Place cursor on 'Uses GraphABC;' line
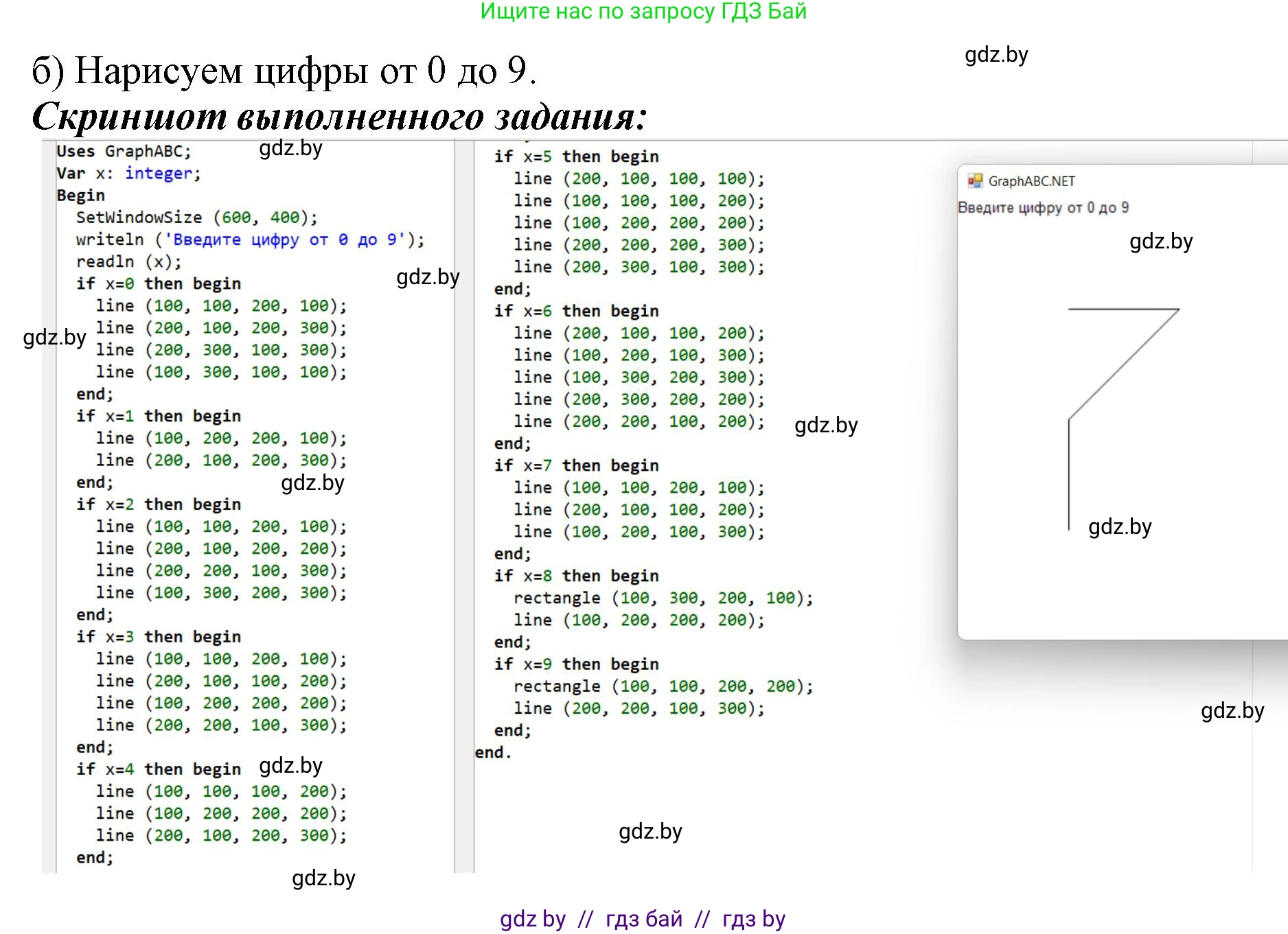The width and height of the screenshot is (1288, 934). pyautogui.click(x=124, y=151)
